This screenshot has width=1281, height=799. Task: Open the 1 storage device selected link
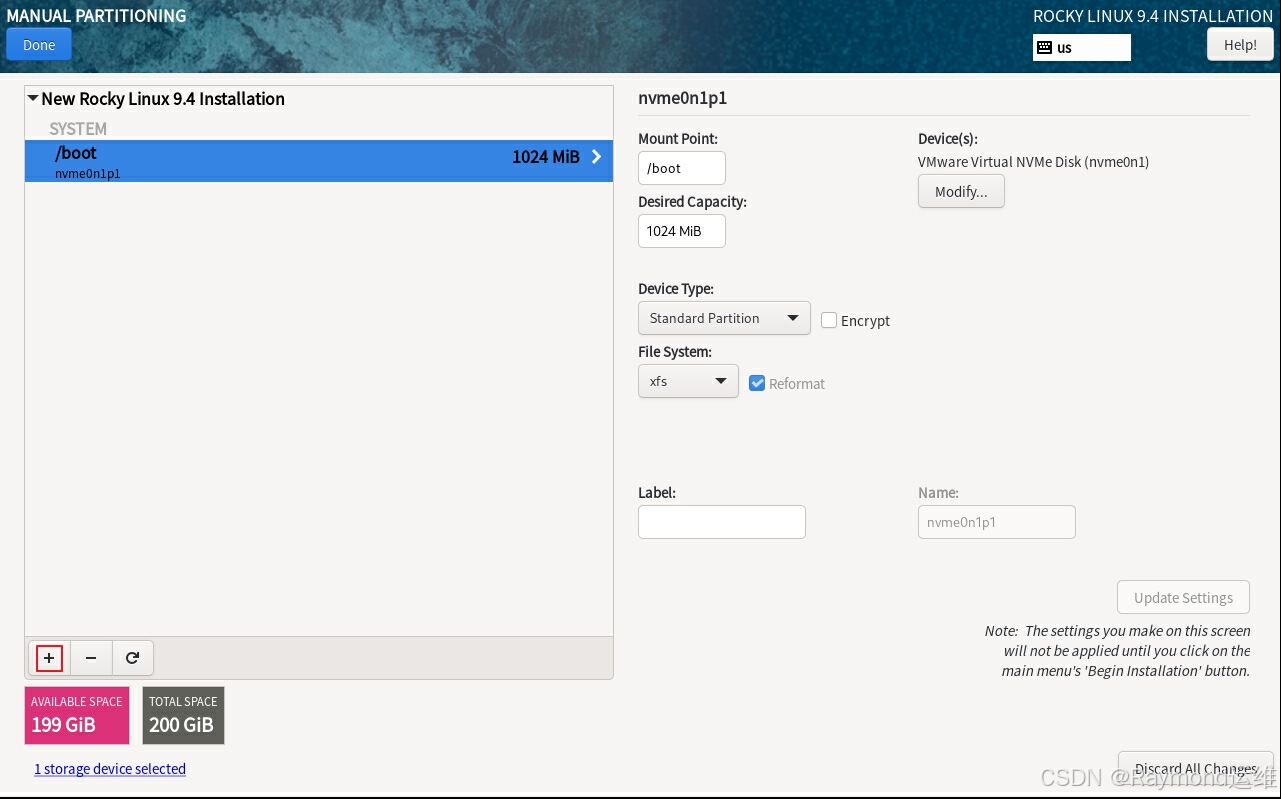click(x=110, y=769)
